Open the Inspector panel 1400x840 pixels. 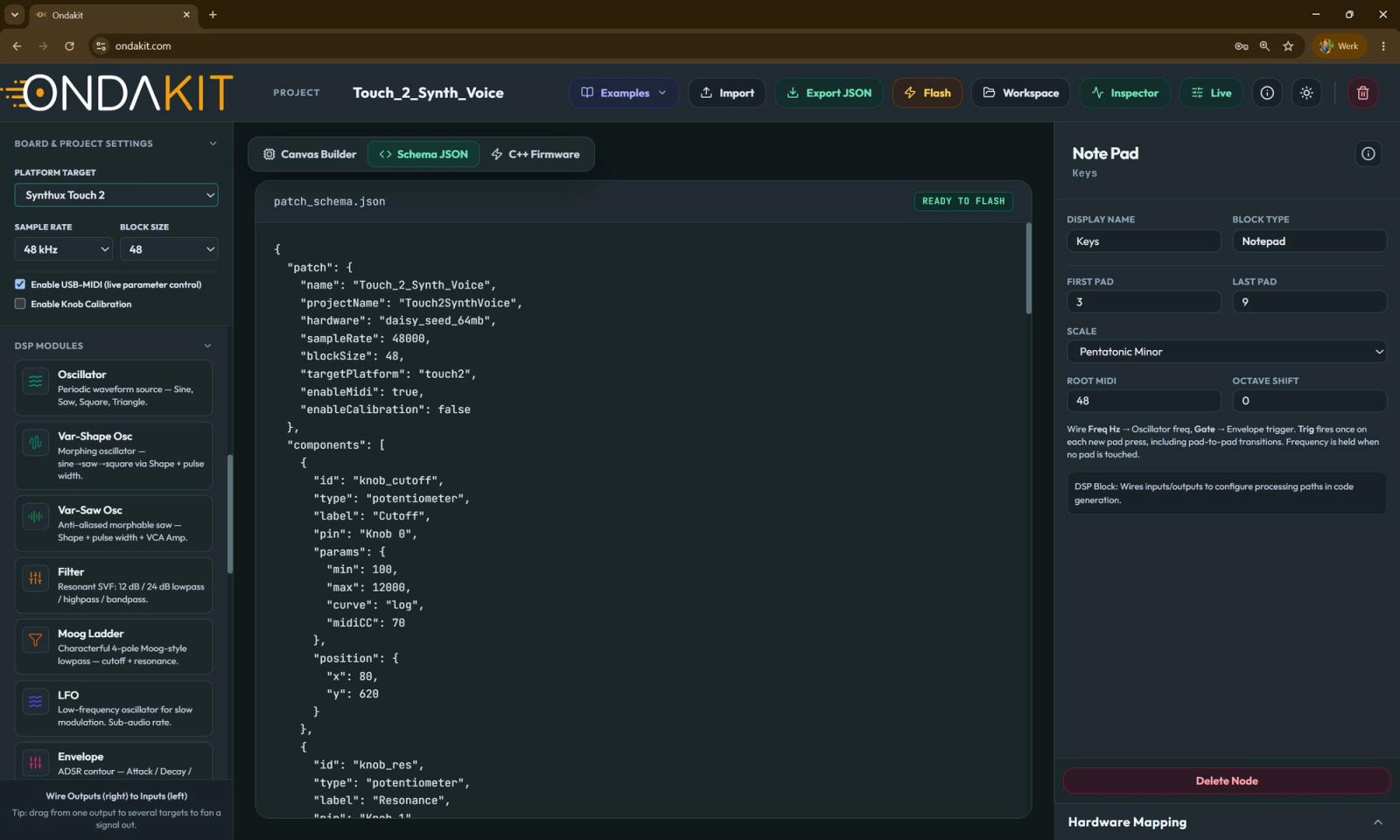tap(1124, 93)
